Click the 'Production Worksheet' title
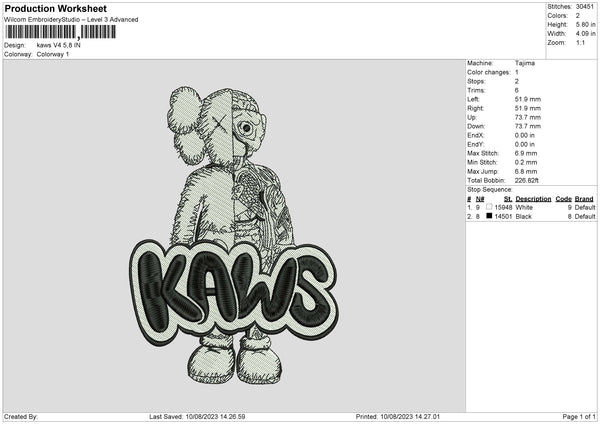The height and width of the screenshot is (424, 600). pos(55,8)
